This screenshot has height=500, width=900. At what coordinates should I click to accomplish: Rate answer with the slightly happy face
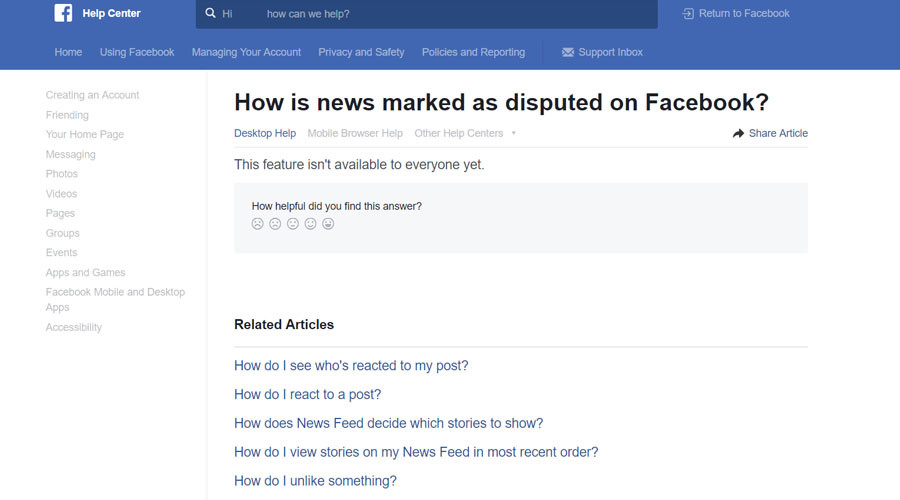311,224
